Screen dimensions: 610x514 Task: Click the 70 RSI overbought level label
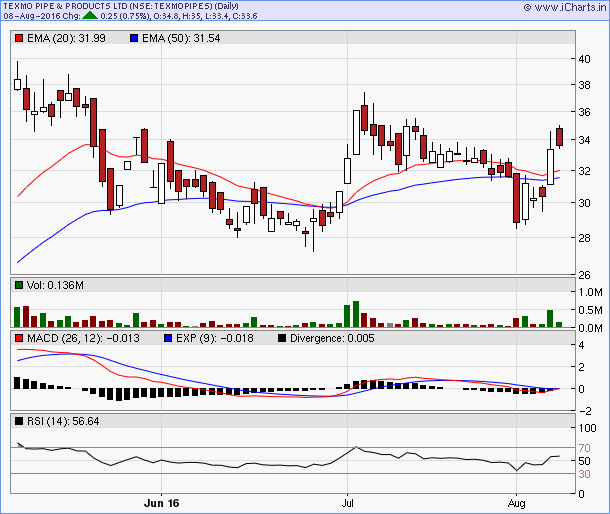[584, 448]
